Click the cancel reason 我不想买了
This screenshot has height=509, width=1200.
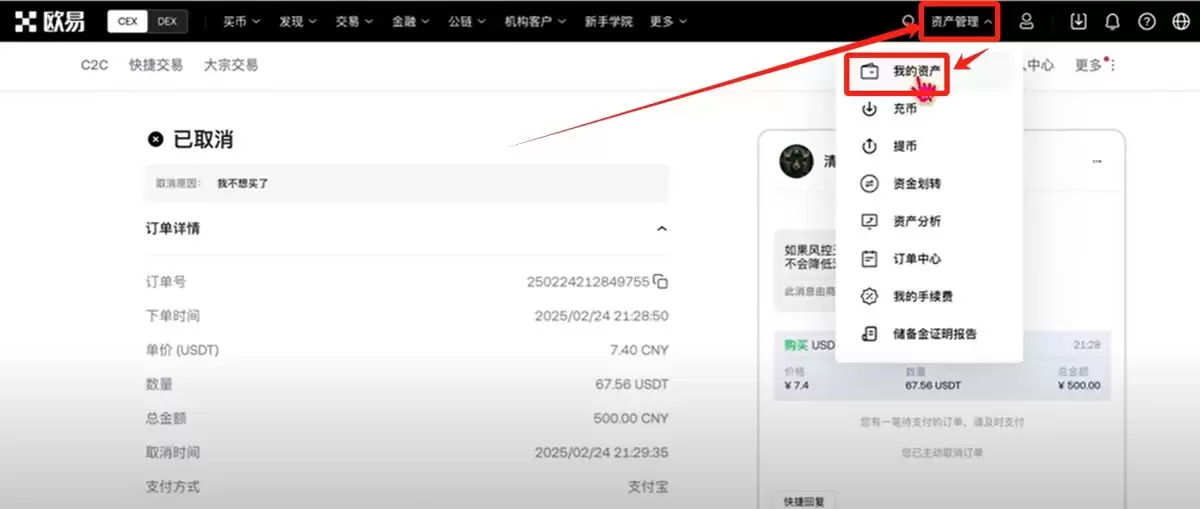tap(243, 184)
